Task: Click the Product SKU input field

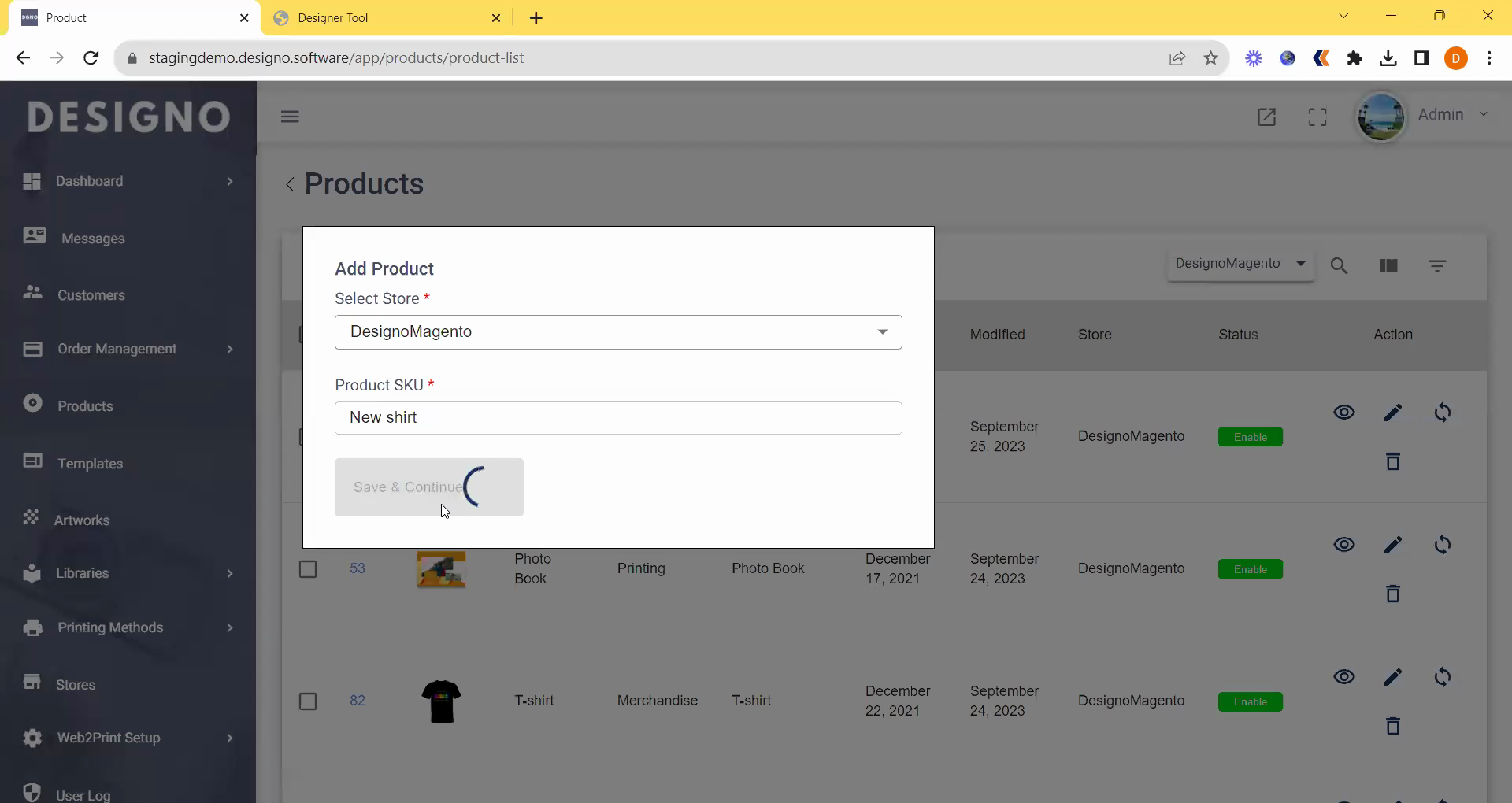Action: pos(618,418)
